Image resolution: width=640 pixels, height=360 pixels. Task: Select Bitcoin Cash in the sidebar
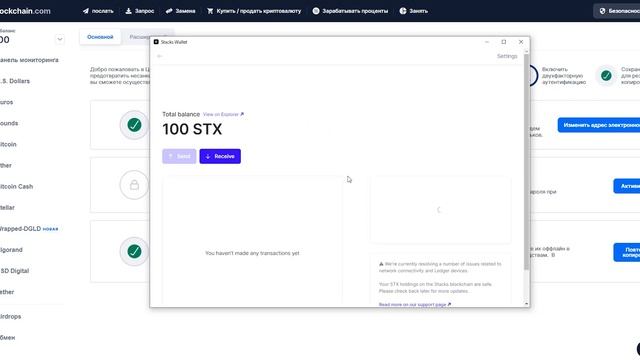tap(16, 187)
